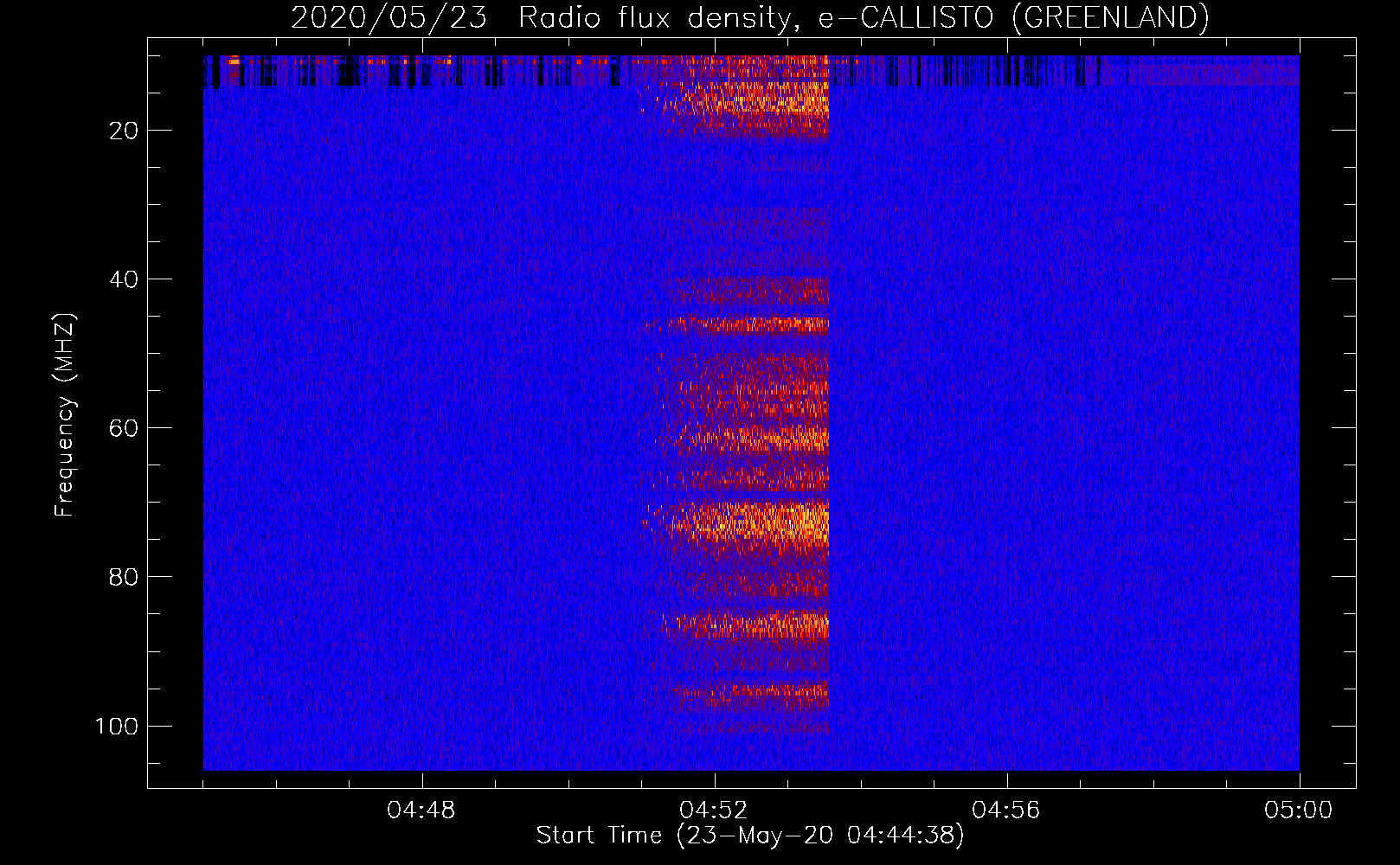This screenshot has width=1400, height=865.
Task: Click the 100 frequency tick label
Action: click(x=117, y=726)
